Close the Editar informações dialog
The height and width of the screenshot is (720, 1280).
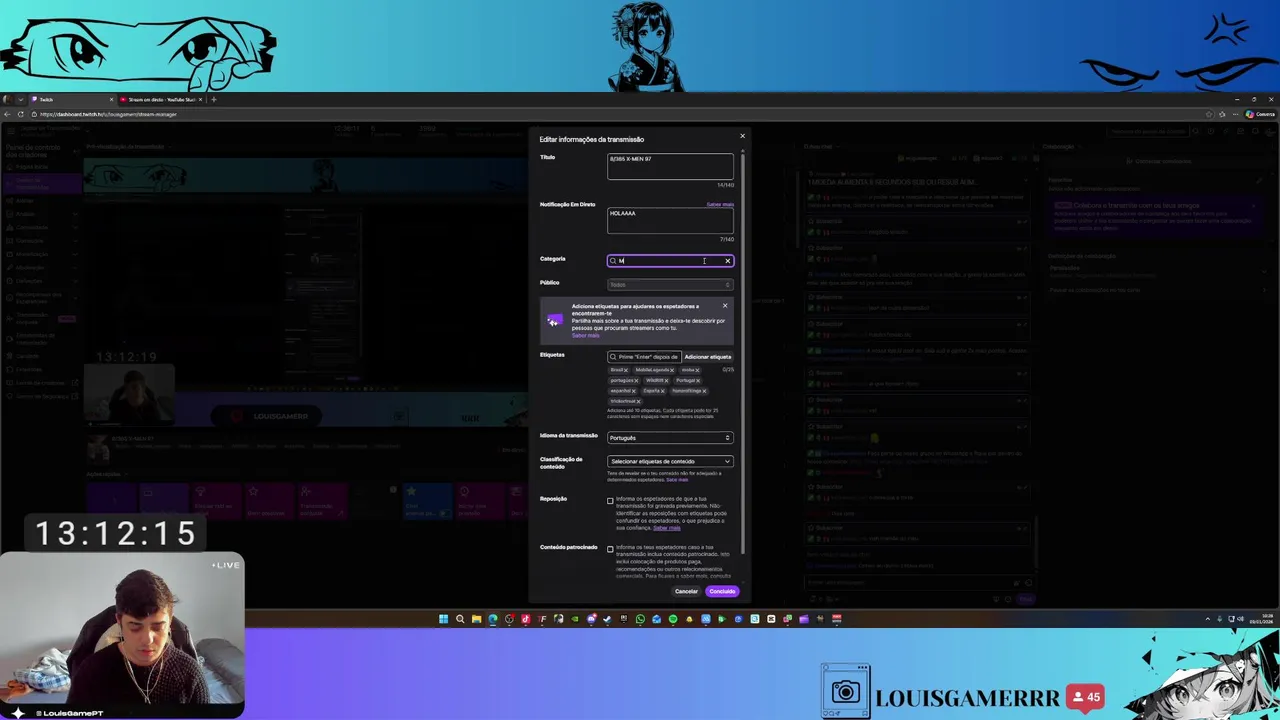pos(742,136)
